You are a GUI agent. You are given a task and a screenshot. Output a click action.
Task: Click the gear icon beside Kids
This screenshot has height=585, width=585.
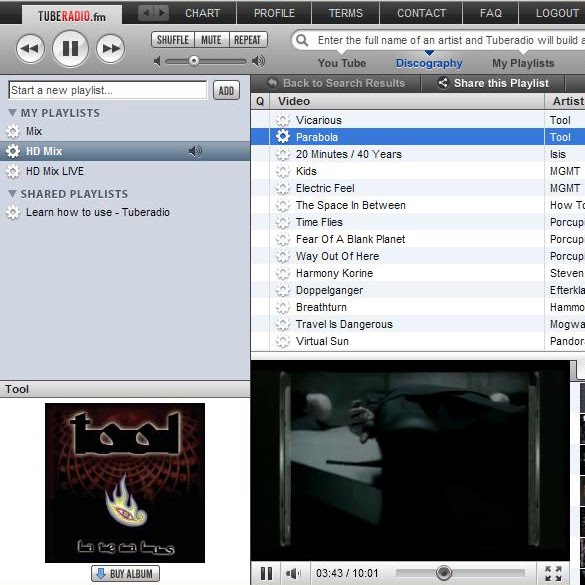(x=282, y=171)
